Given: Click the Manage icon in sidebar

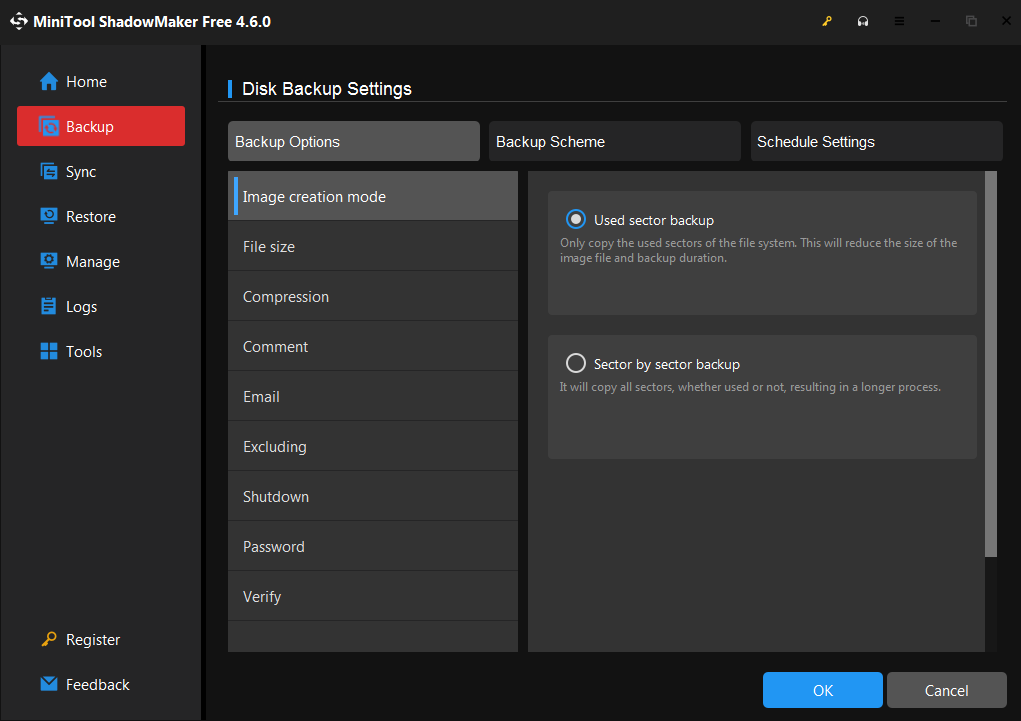Looking at the screenshot, I should click(49, 261).
